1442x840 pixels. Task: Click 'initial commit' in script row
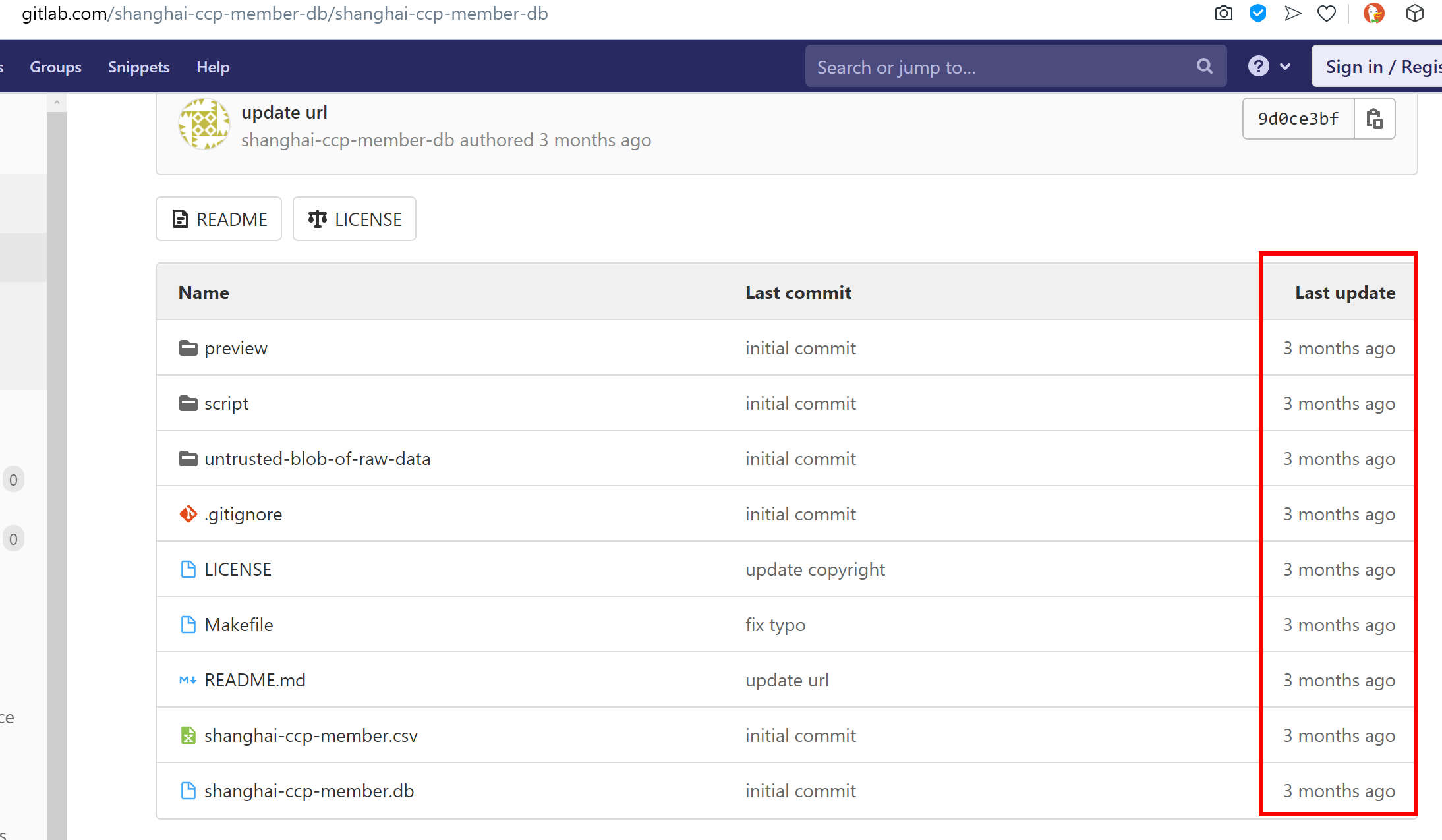(801, 403)
